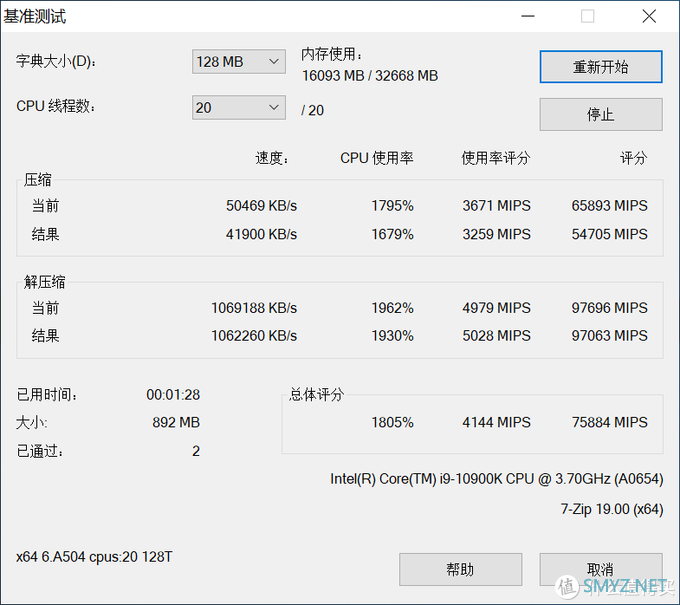Click decompression current rating 97696 MIPS

tap(609, 308)
